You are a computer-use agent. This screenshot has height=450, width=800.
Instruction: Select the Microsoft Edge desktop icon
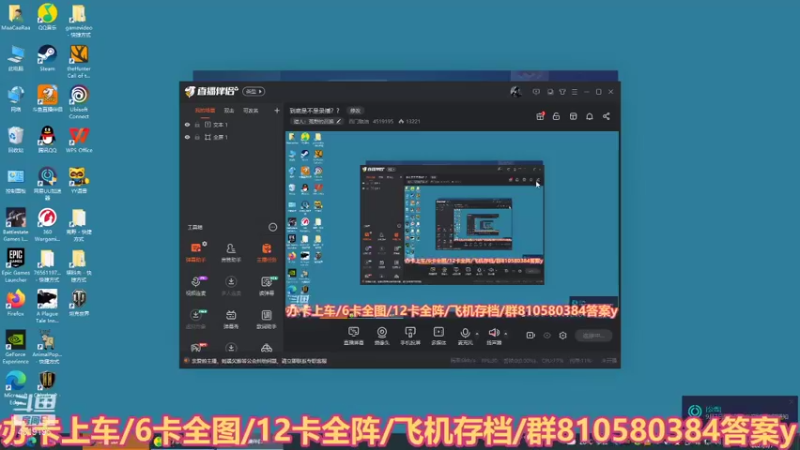tap(15, 388)
